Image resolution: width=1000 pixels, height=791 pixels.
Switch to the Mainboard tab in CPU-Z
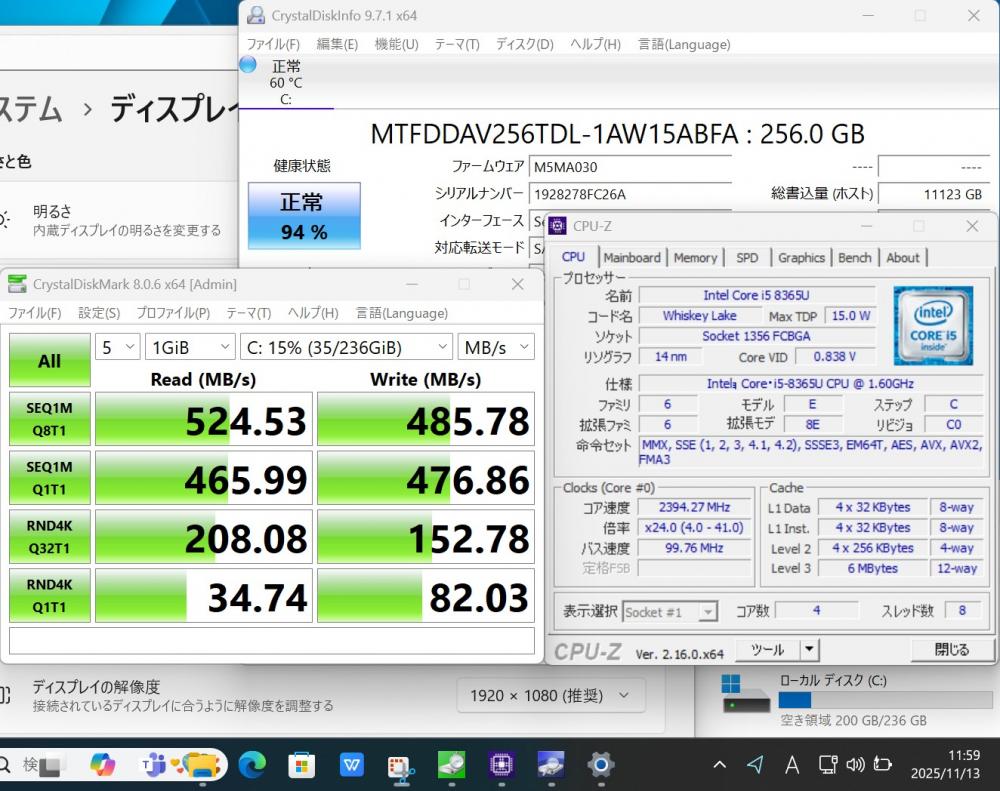[632, 257]
